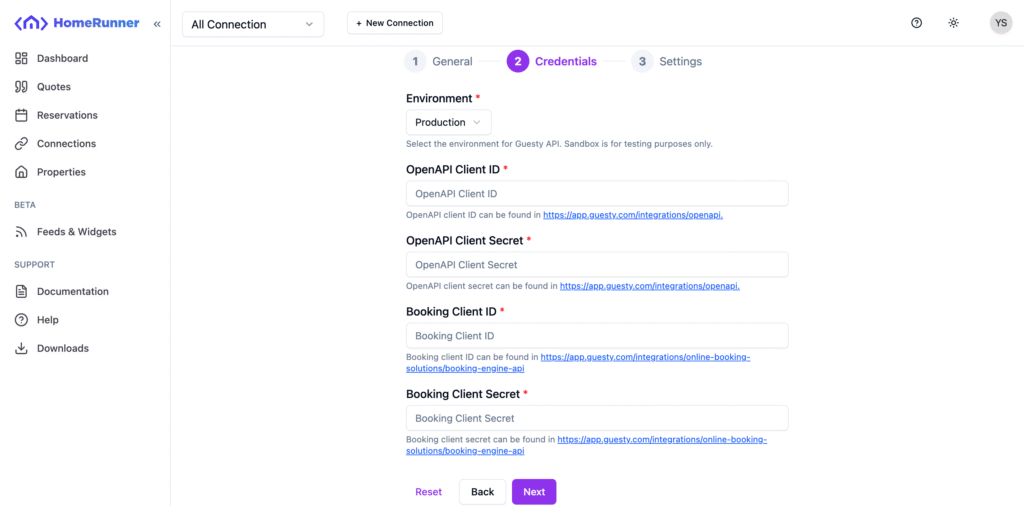Toggle light/dark theme sun icon
1024x506 pixels.
coord(954,23)
